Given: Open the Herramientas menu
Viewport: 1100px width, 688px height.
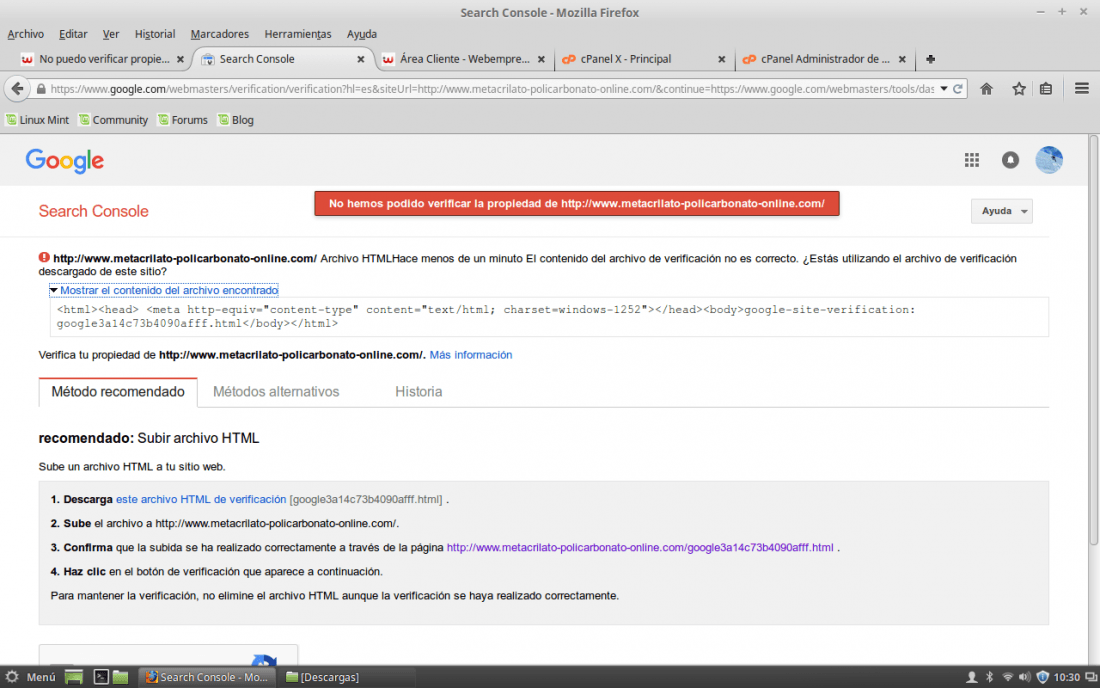Looking at the screenshot, I should (298, 34).
